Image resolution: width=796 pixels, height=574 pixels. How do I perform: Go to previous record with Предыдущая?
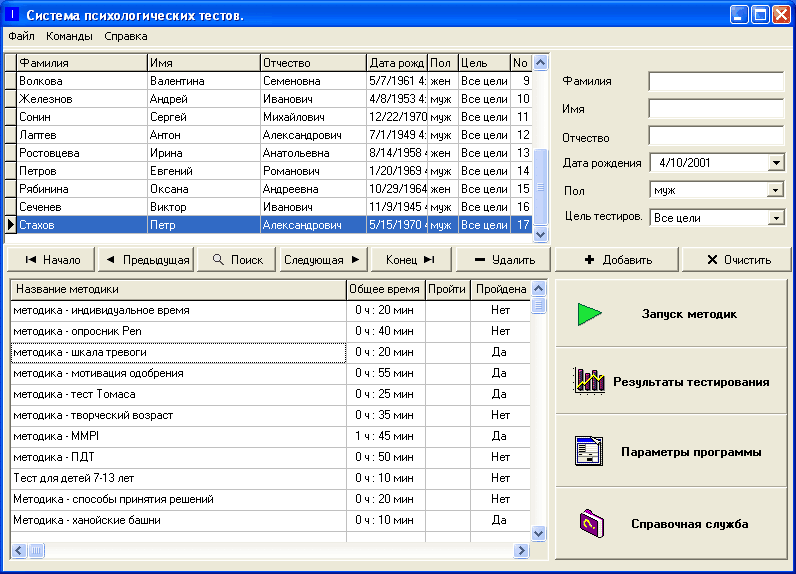147,260
